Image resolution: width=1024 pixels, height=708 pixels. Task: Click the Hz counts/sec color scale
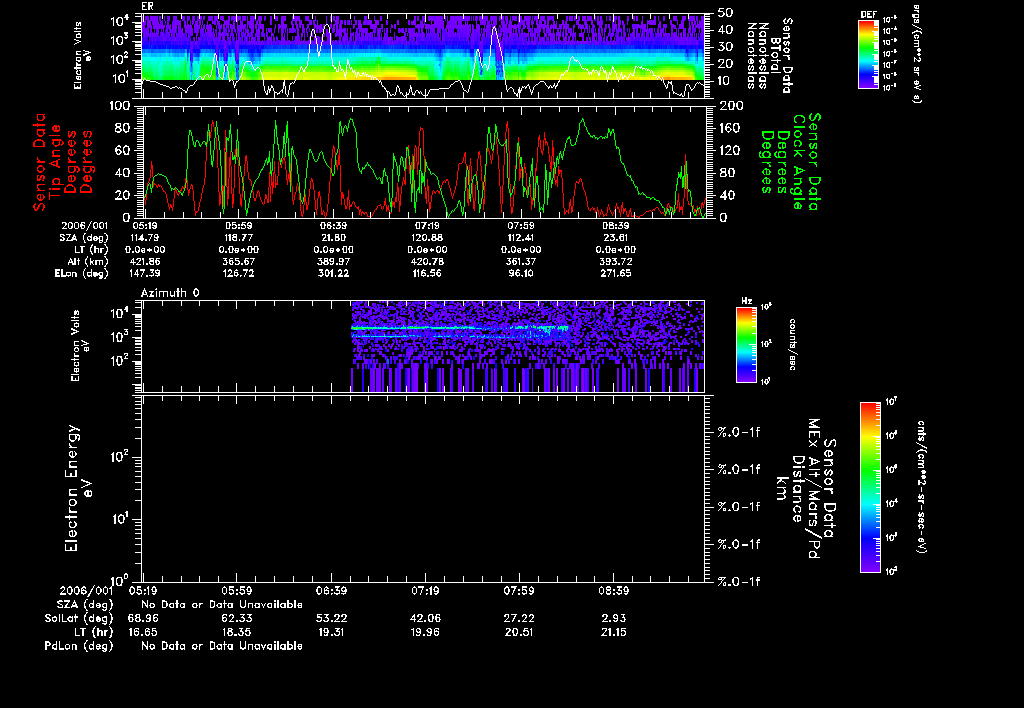745,344
